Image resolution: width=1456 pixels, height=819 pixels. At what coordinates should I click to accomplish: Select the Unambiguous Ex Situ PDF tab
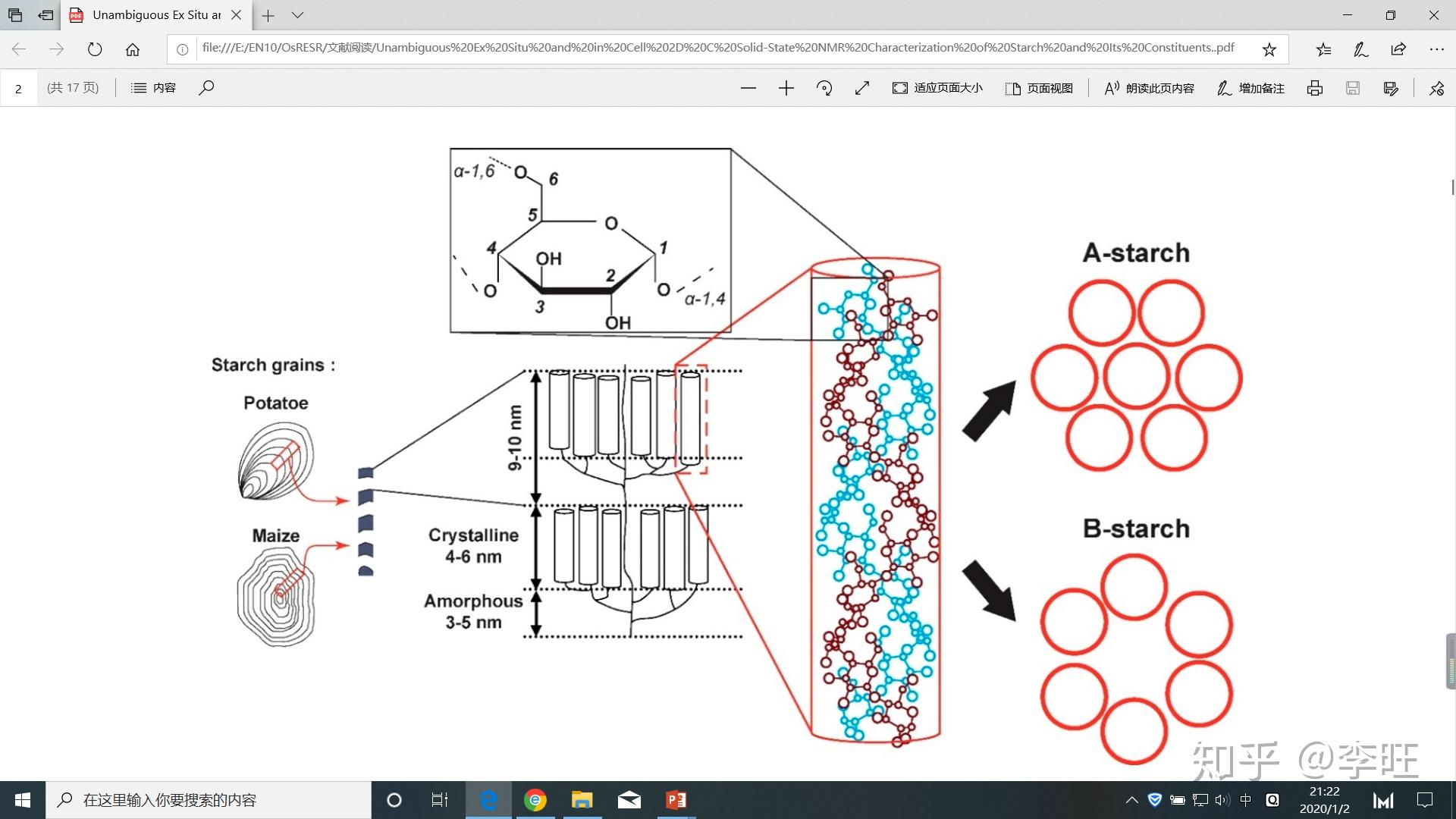(155, 15)
